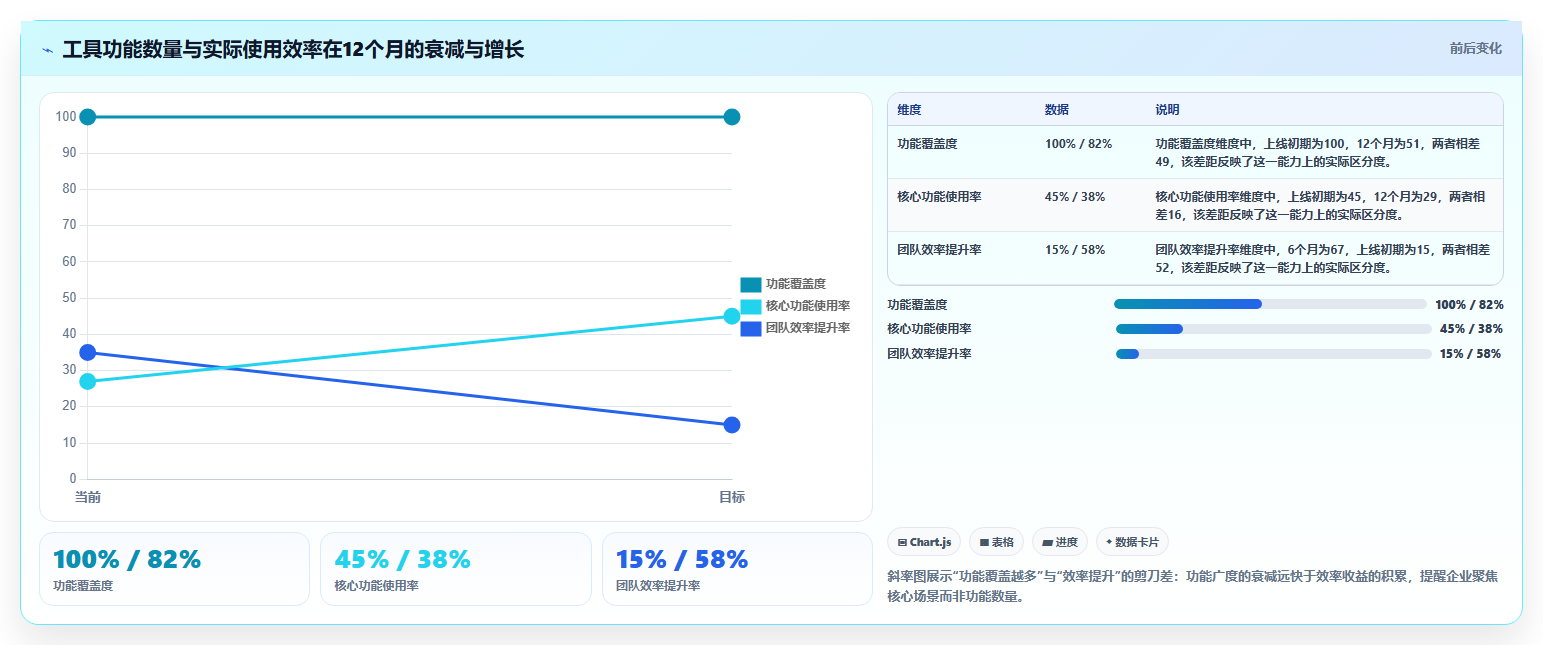This screenshot has width=1543, height=645.
Task: Click the footer note starting 斜率图展示
Action: point(1192,587)
